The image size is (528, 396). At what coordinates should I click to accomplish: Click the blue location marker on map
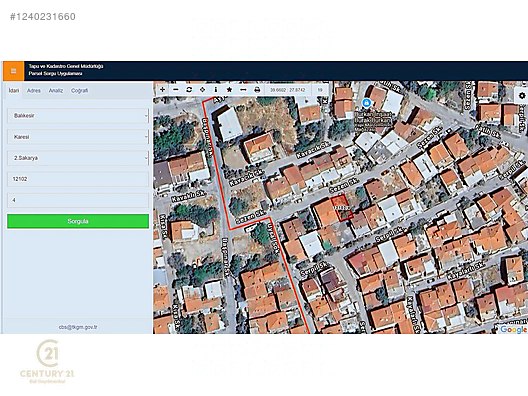pos(366,102)
